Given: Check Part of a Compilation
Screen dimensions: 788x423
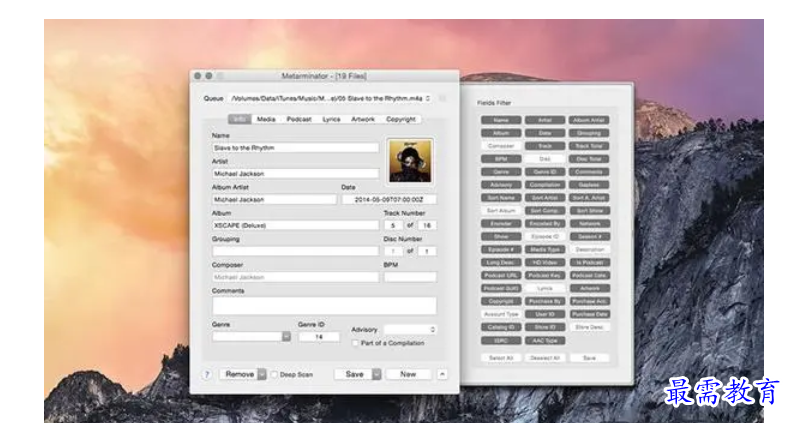Looking at the screenshot, I should 356,343.
